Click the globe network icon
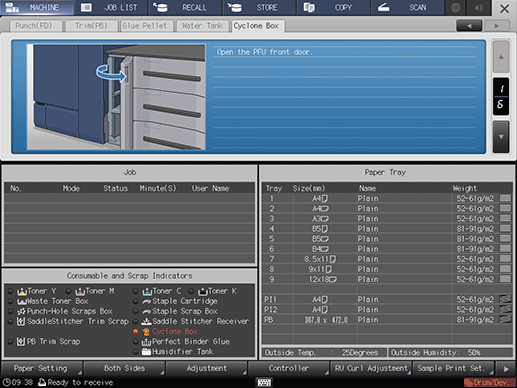The height and width of the screenshot is (388, 517). point(455,7)
